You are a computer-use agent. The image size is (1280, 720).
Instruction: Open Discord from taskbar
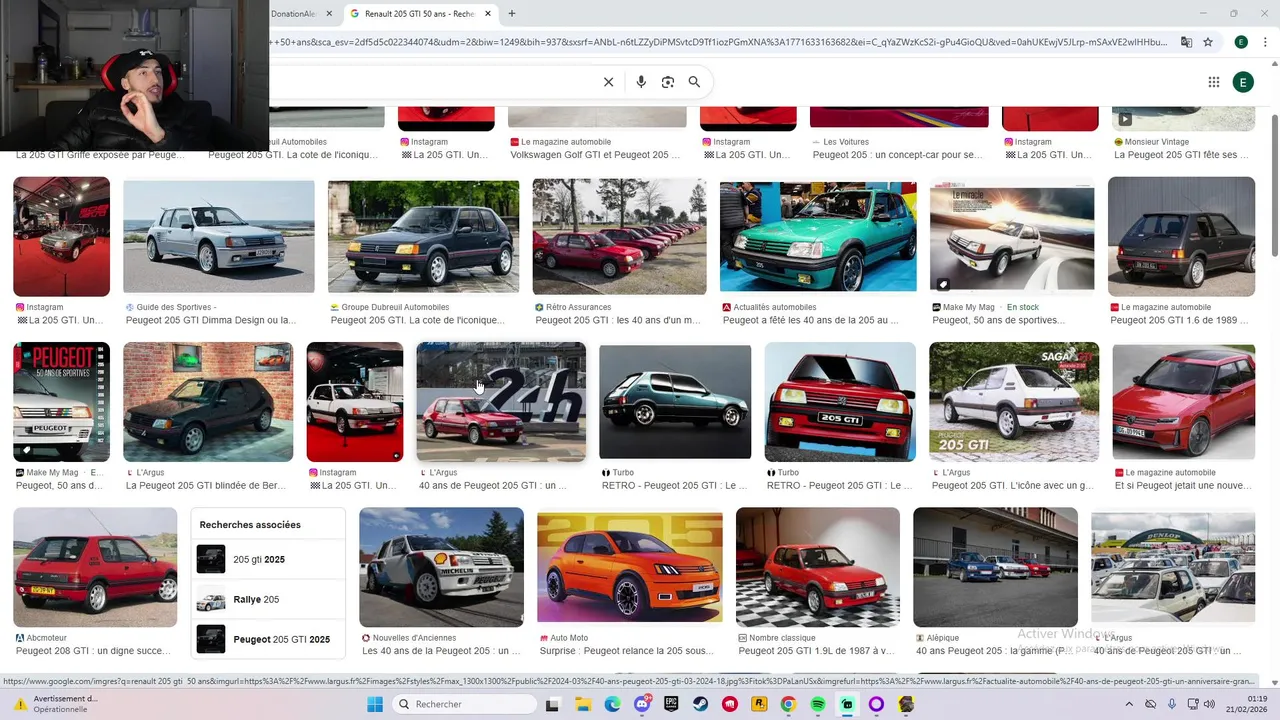coord(642,704)
